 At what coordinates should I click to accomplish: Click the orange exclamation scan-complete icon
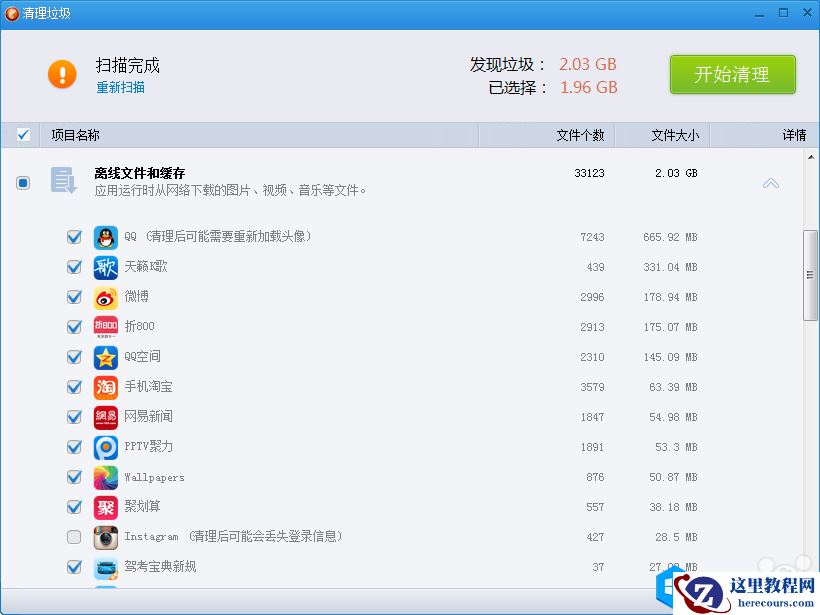pos(61,73)
